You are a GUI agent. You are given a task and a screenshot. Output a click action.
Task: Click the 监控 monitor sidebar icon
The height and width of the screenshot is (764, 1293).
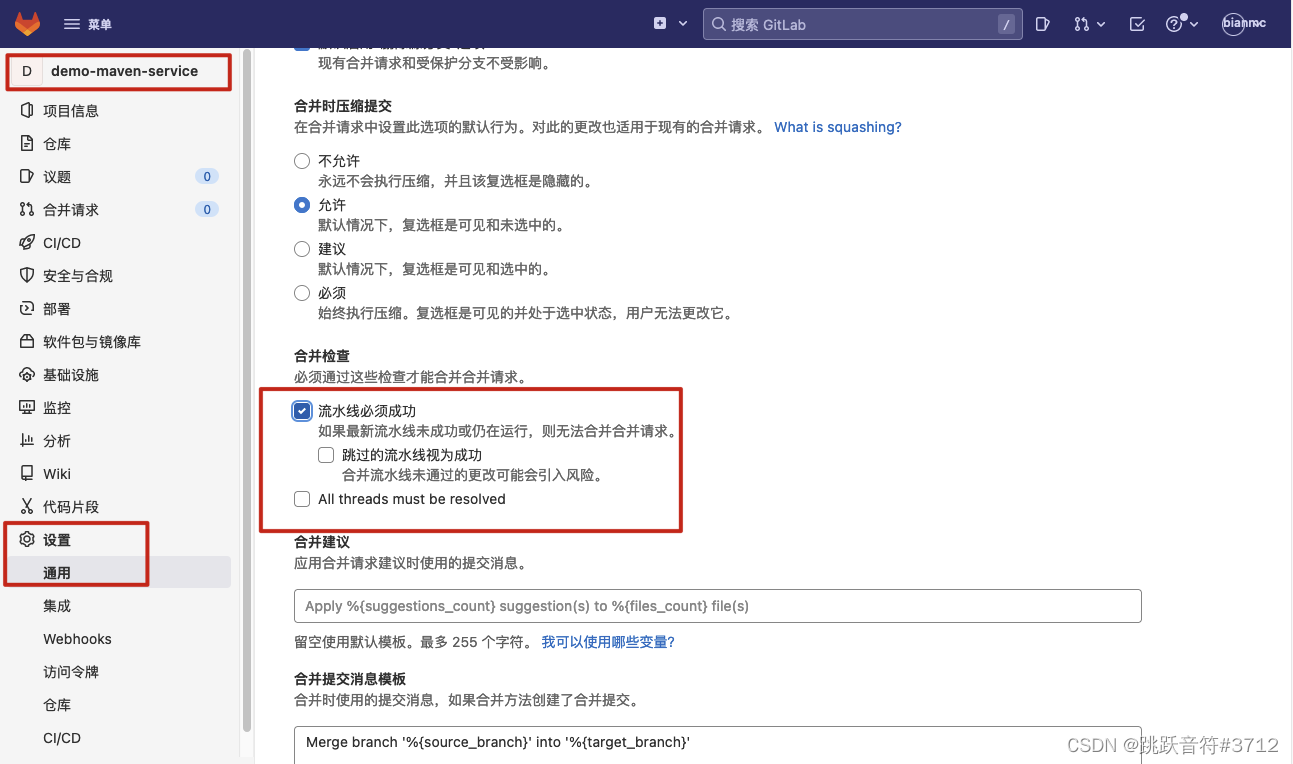tap(27, 407)
